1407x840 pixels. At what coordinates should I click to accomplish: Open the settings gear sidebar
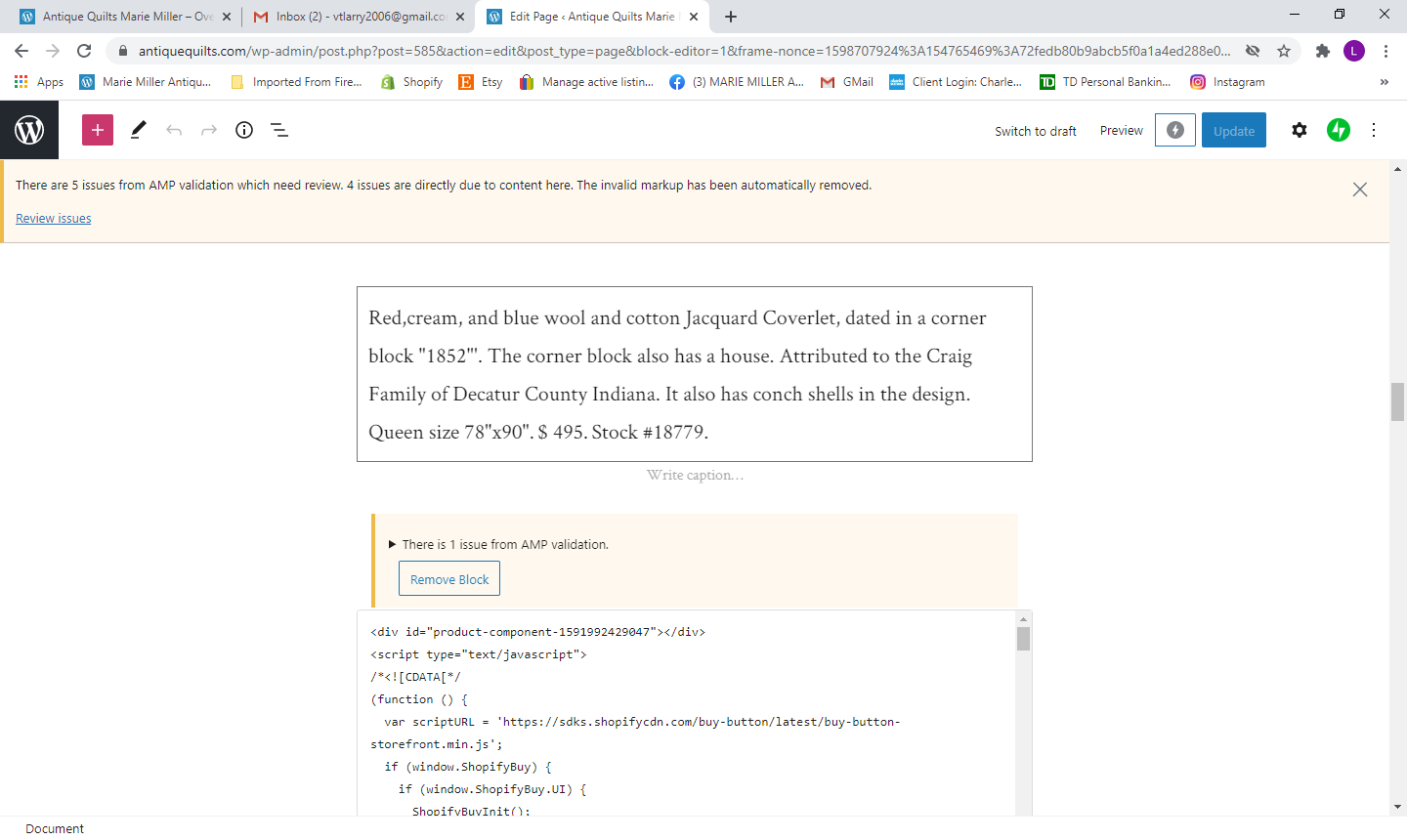click(x=1299, y=130)
